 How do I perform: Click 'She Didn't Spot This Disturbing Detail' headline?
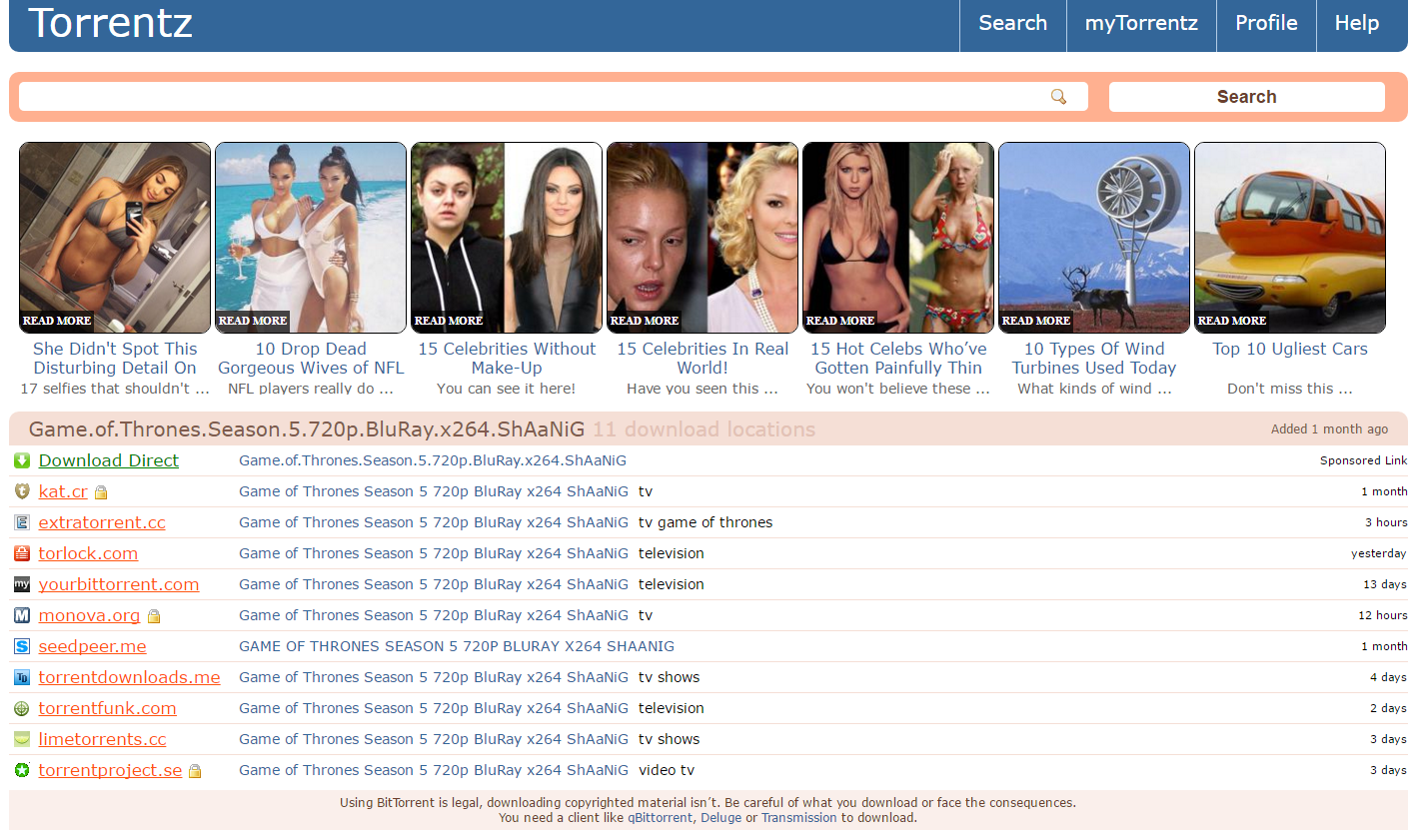115,359
